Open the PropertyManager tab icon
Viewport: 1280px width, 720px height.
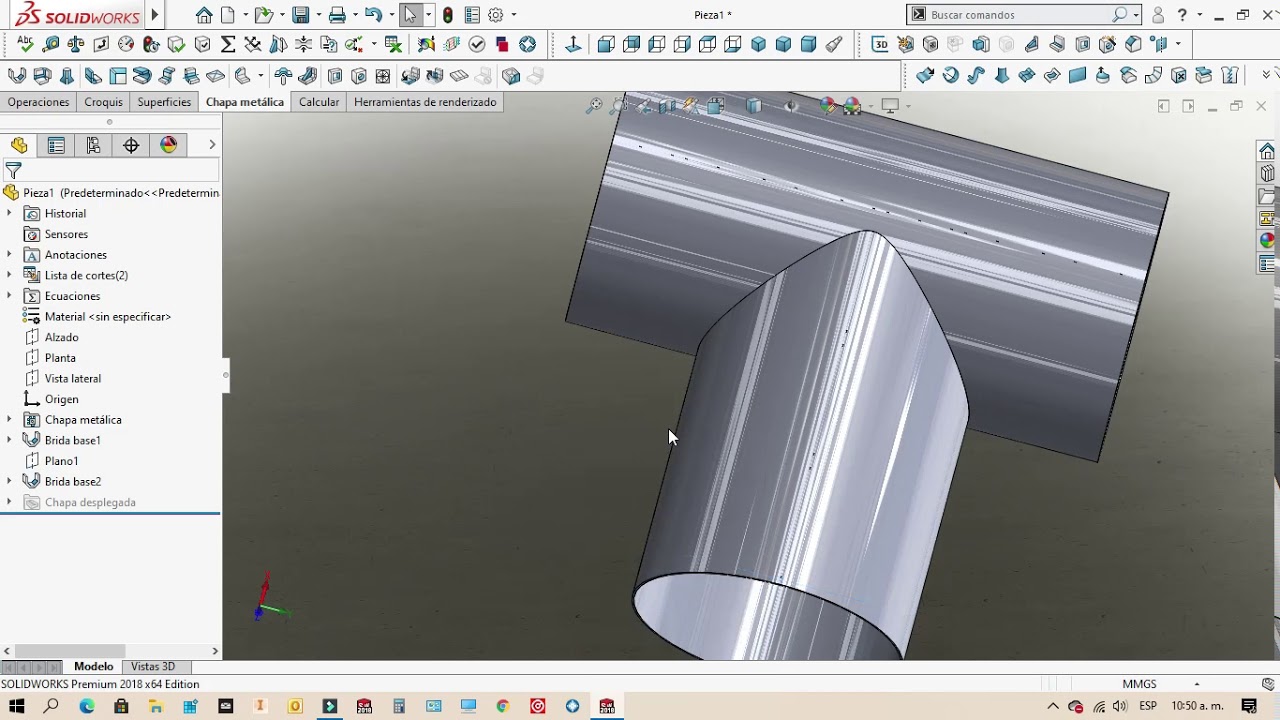pyautogui.click(x=56, y=146)
